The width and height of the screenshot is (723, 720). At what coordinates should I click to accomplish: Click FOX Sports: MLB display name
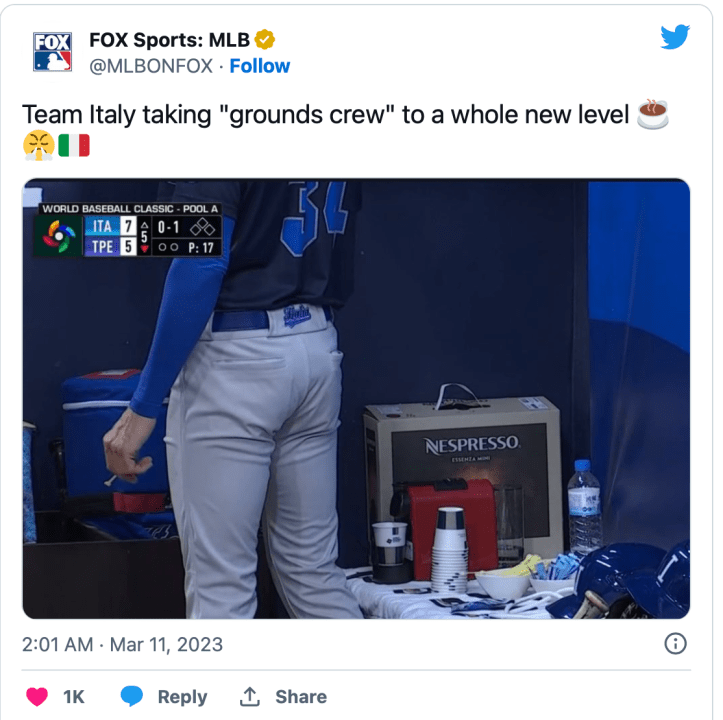(169, 40)
